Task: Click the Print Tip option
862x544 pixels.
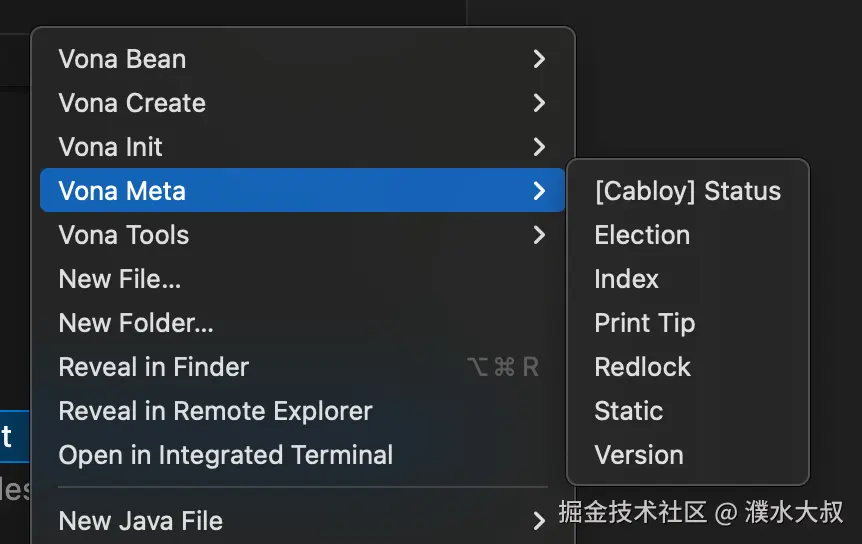Action: tap(644, 323)
